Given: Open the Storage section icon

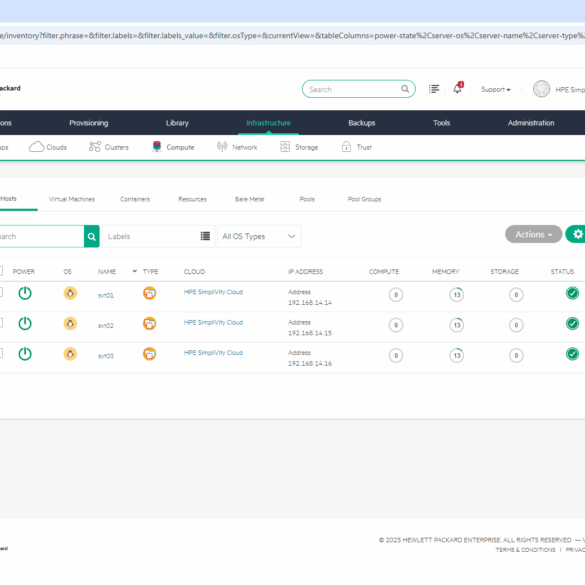Looking at the screenshot, I should click(285, 147).
